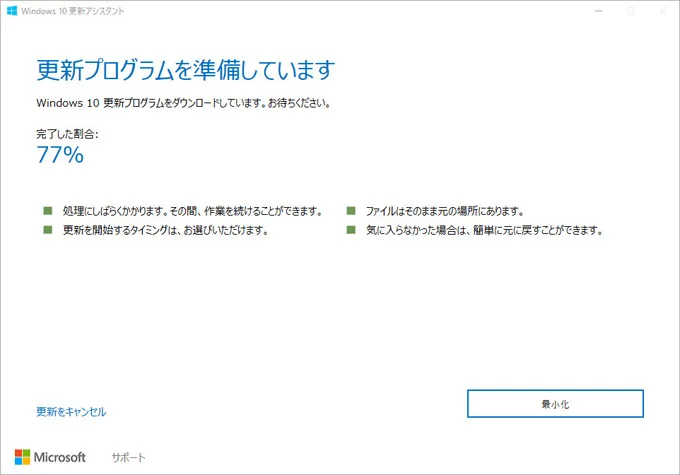Click green bullet beside 更新を開始するタイミング
The image size is (680, 475).
tap(46, 230)
